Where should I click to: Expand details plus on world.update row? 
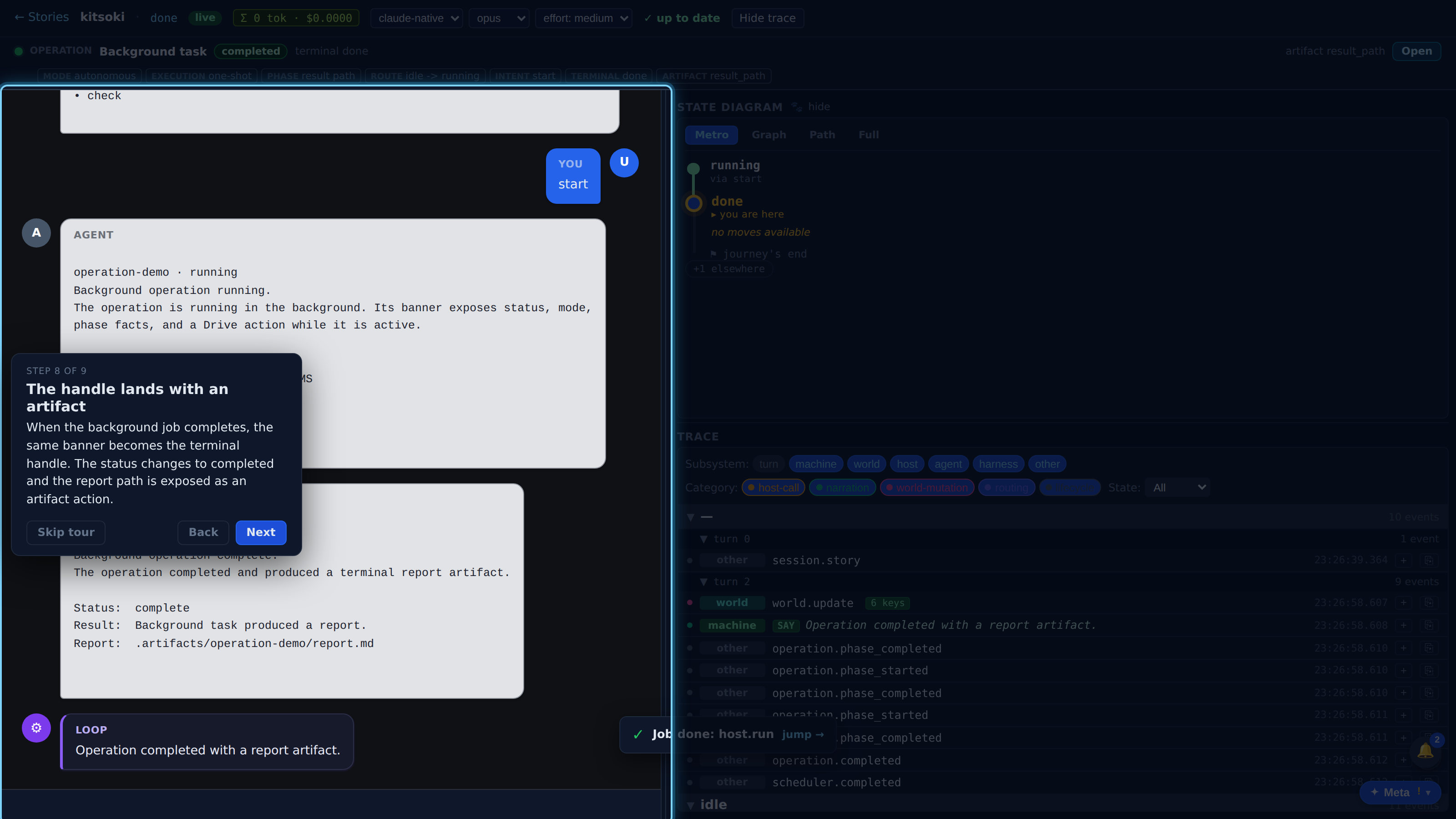pos(1403,602)
